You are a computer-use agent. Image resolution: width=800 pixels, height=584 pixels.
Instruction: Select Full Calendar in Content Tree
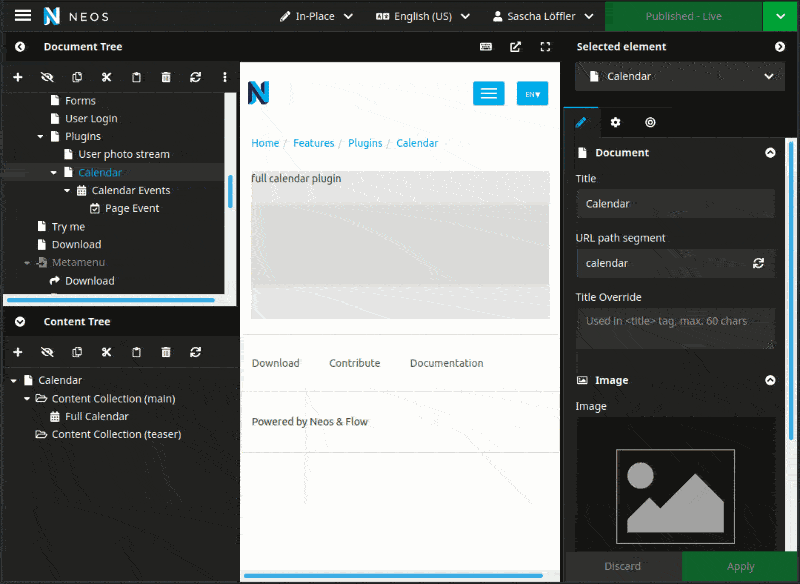[x=96, y=417]
